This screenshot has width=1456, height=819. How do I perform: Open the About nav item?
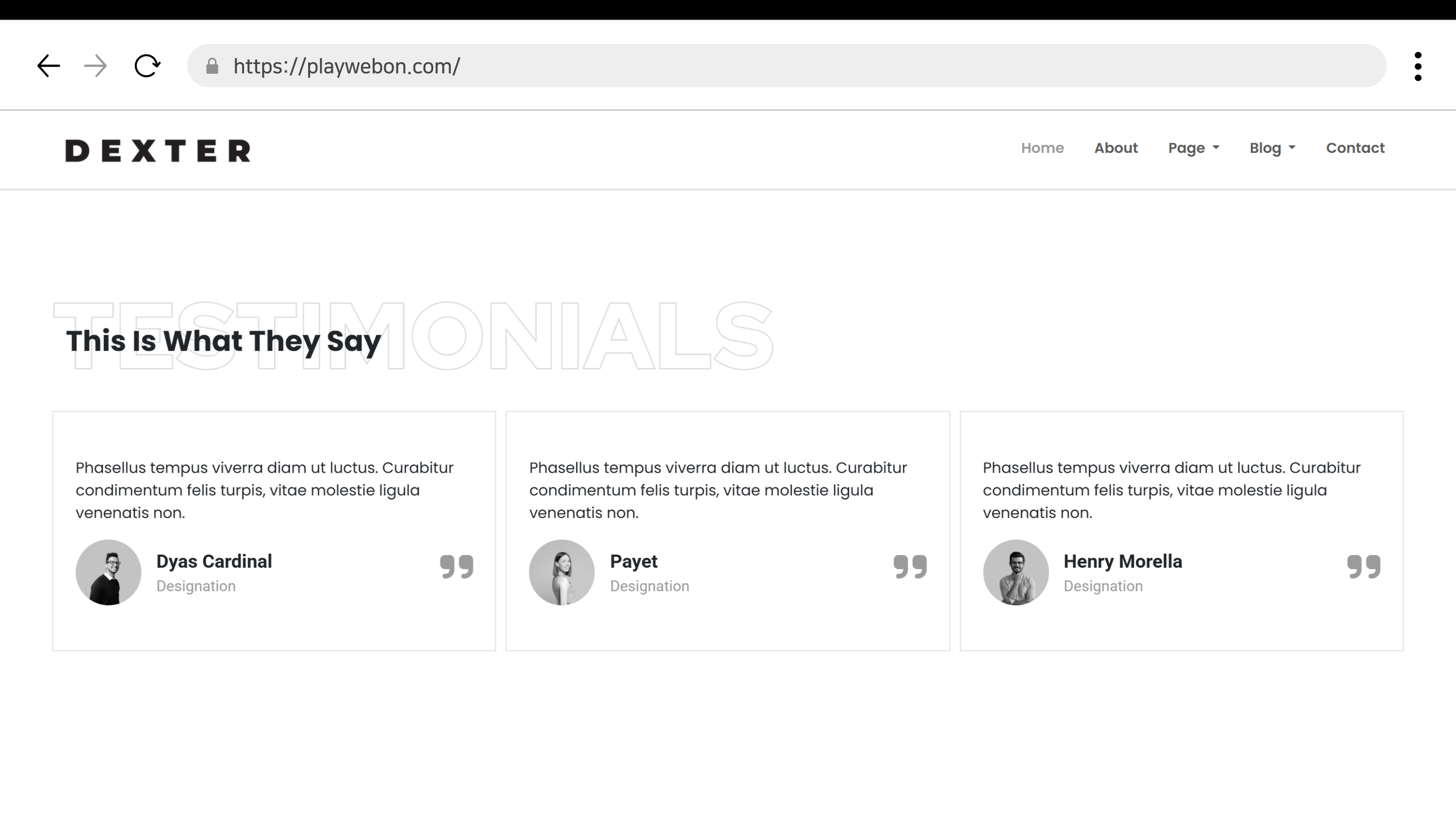[x=1116, y=148]
